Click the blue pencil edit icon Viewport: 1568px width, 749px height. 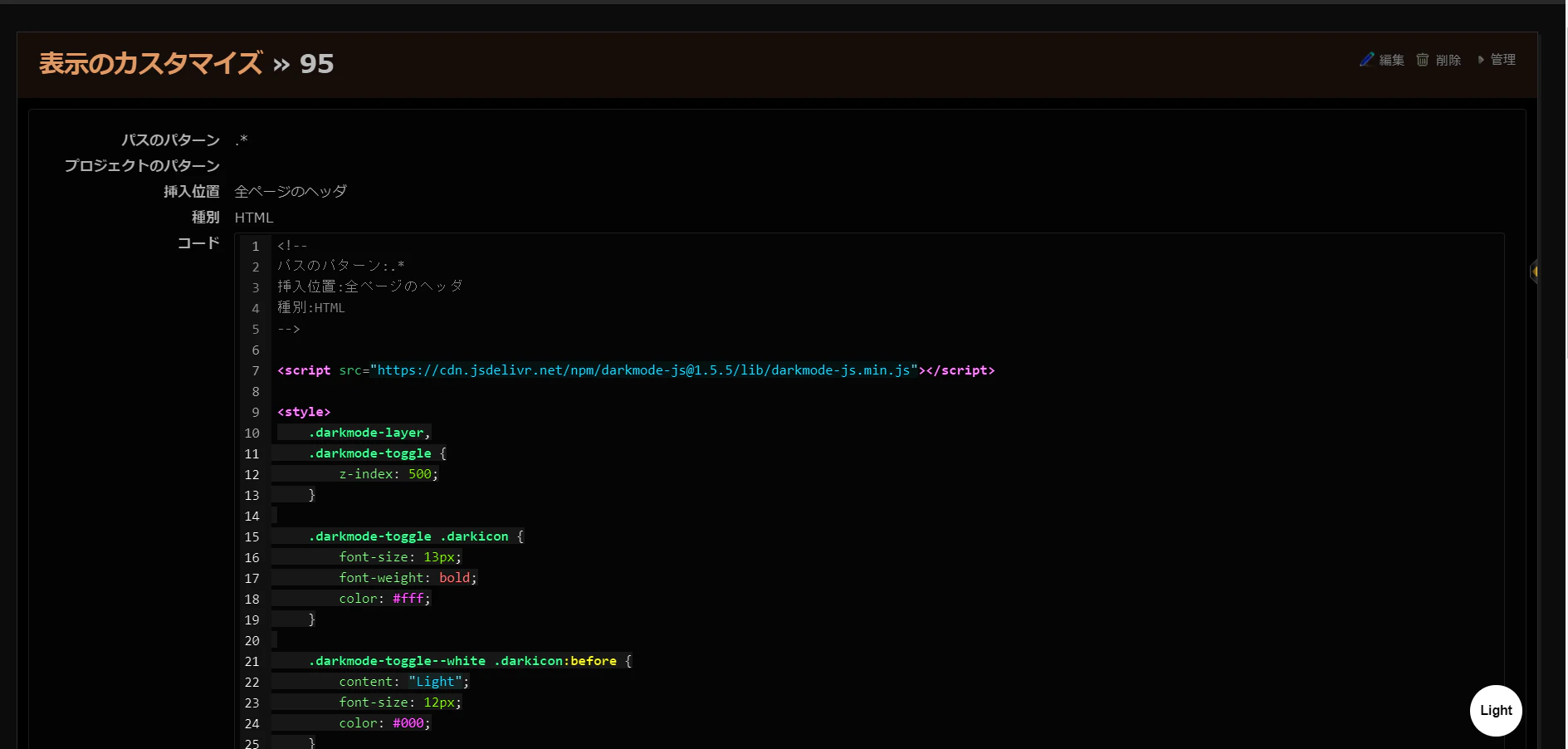[x=1366, y=60]
